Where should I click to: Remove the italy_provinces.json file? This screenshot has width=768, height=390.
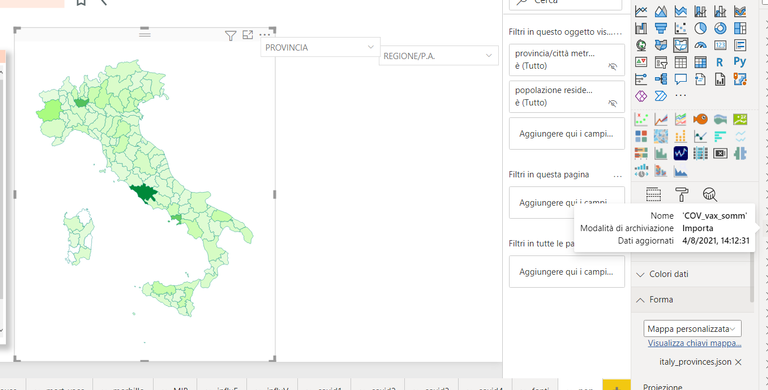(738, 362)
